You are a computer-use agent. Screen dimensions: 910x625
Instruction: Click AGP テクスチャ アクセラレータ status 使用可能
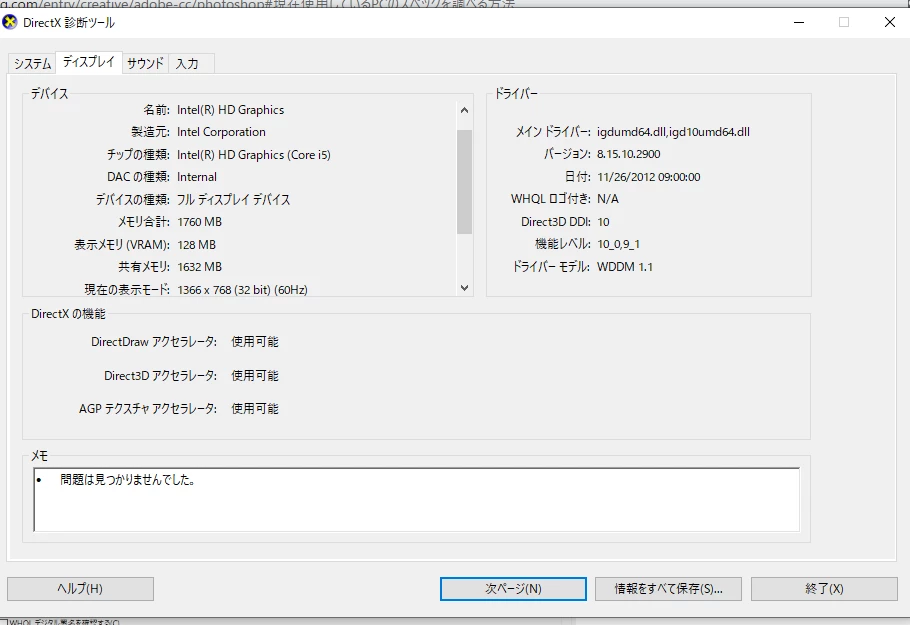click(255, 409)
